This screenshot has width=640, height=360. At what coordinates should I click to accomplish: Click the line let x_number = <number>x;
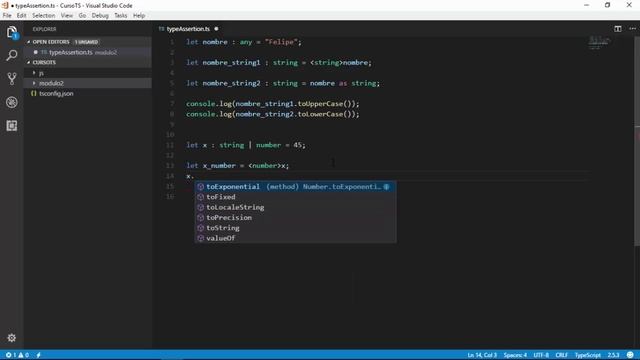click(x=238, y=166)
